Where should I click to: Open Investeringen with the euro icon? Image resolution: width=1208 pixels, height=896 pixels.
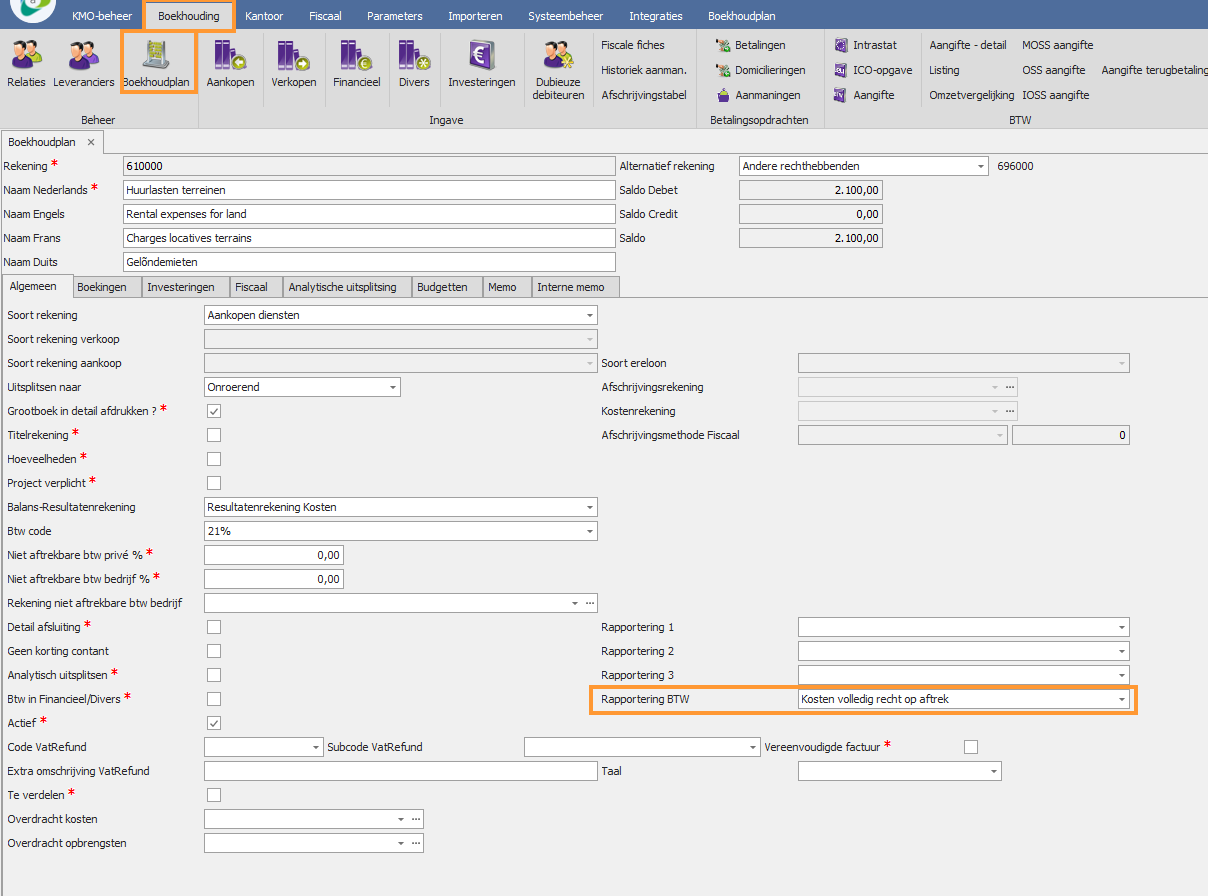481,63
